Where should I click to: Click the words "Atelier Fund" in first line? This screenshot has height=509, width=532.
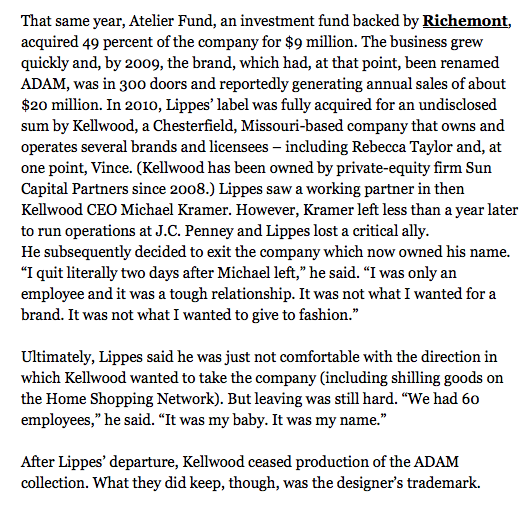(x=171, y=21)
